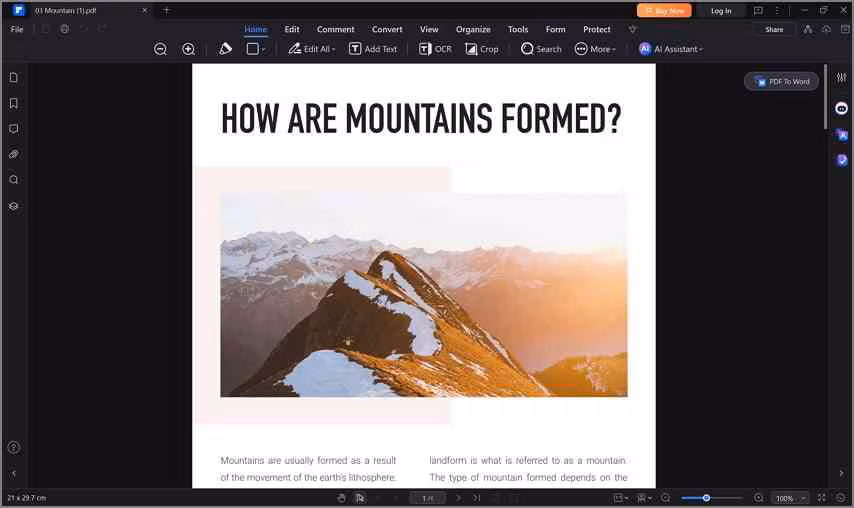
Task: Activate the Crop tool
Action: tap(481, 49)
